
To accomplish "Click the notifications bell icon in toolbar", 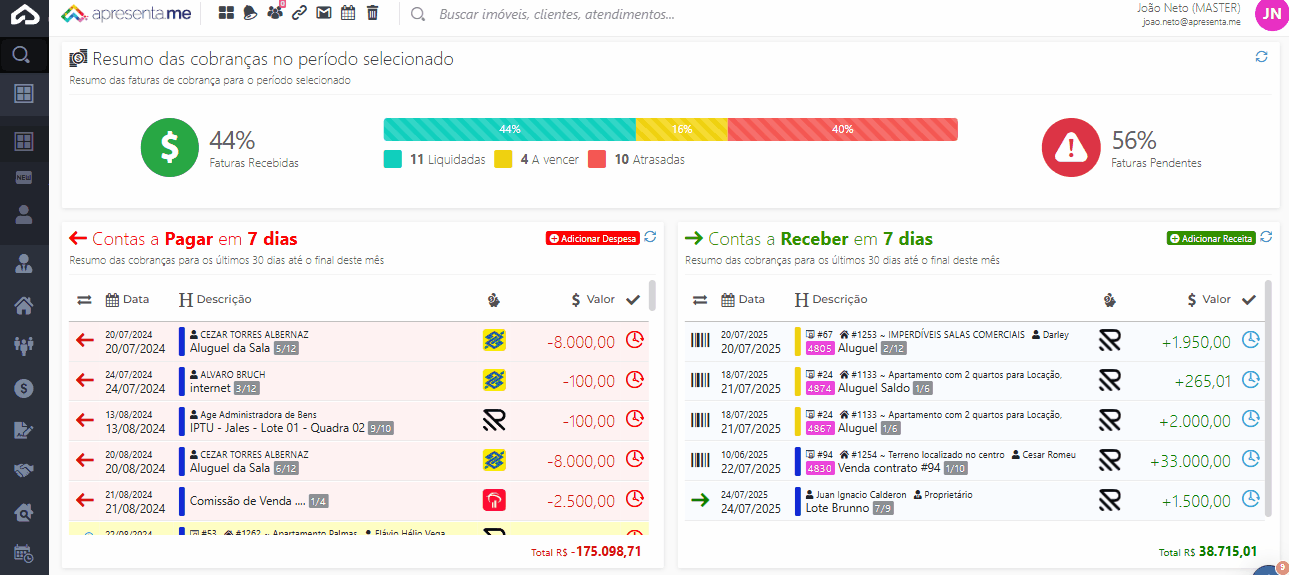I will [x=251, y=14].
